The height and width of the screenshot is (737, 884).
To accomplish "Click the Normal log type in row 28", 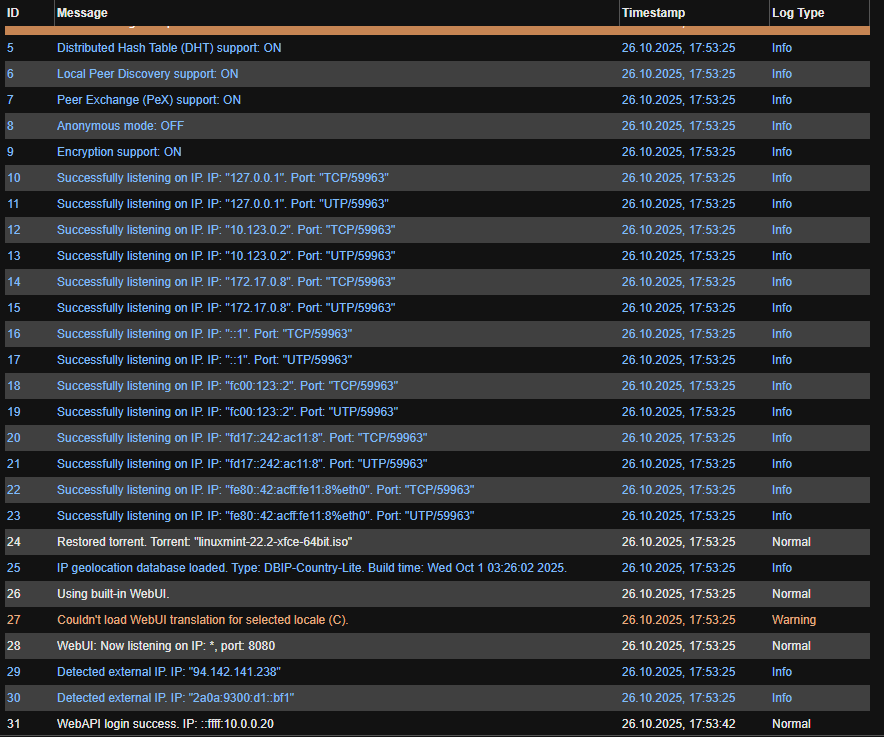I will (x=791, y=645).
